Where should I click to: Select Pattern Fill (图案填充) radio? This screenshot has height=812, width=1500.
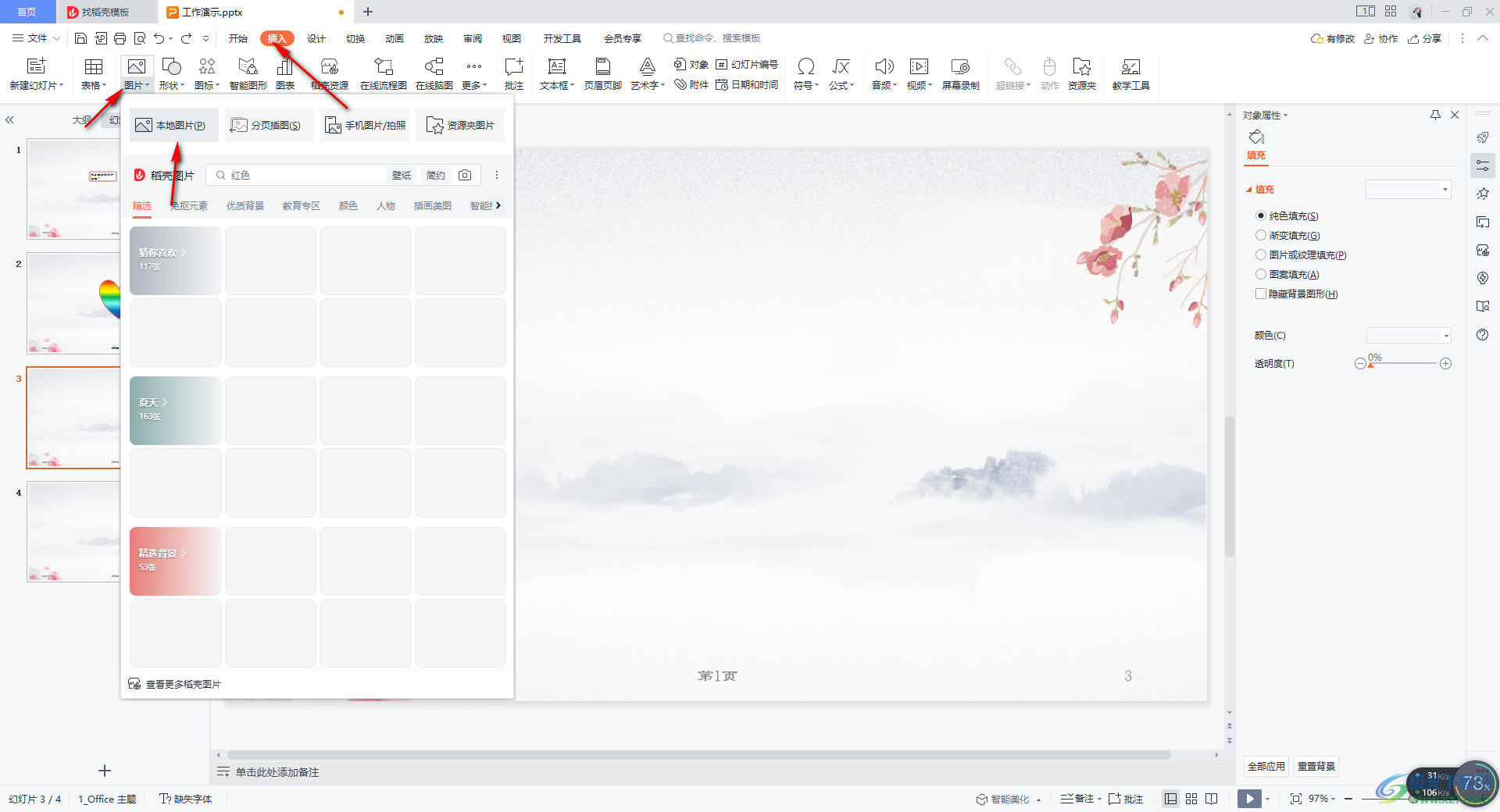1260,274
